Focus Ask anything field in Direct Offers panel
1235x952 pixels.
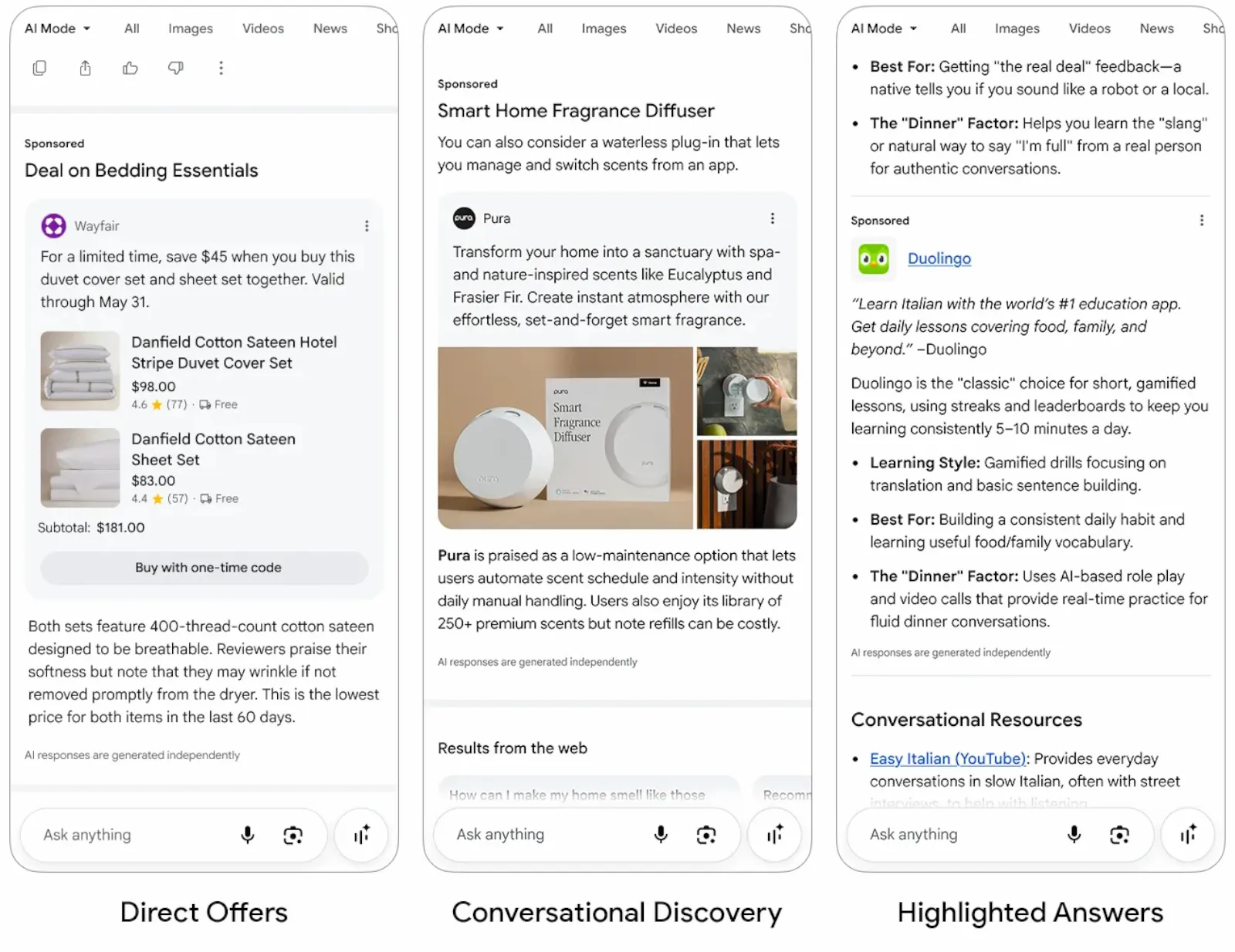[173, 835]
